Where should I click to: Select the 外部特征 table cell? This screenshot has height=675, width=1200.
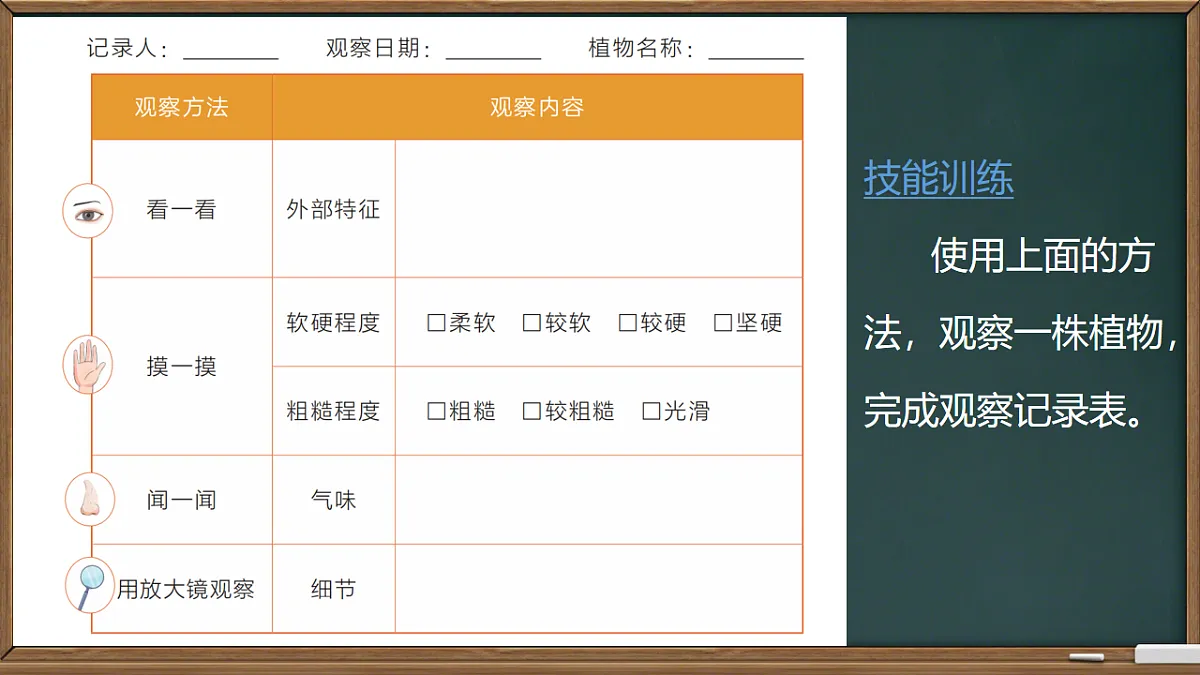333,211
